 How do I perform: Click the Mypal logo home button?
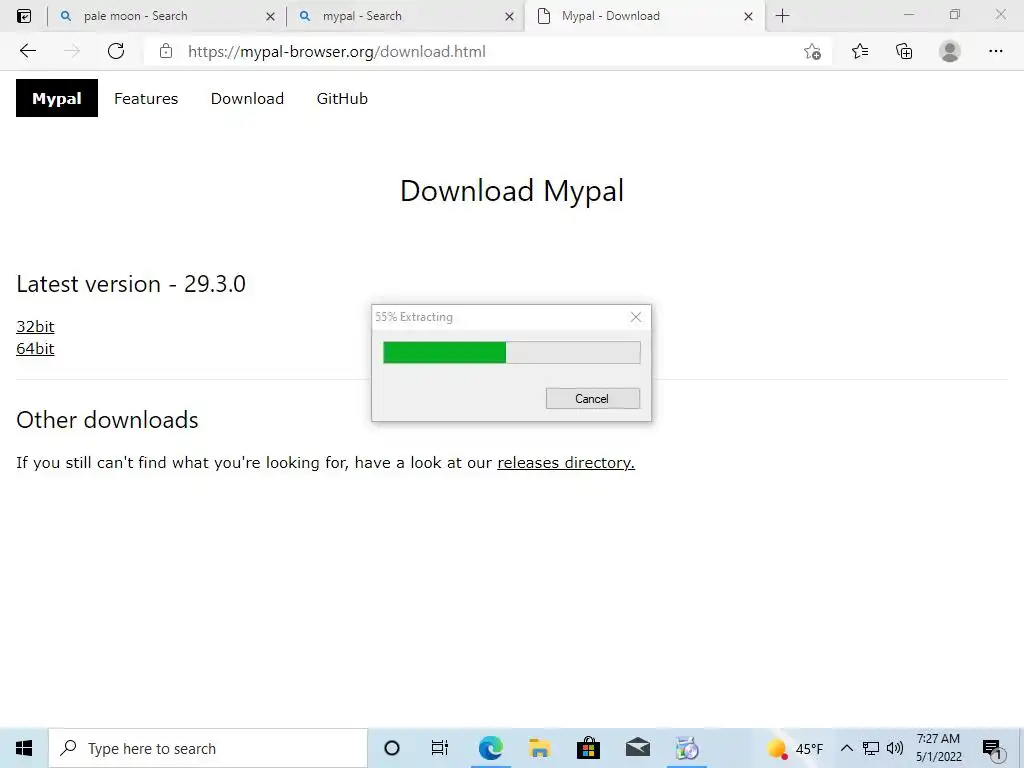pos(57,98)
